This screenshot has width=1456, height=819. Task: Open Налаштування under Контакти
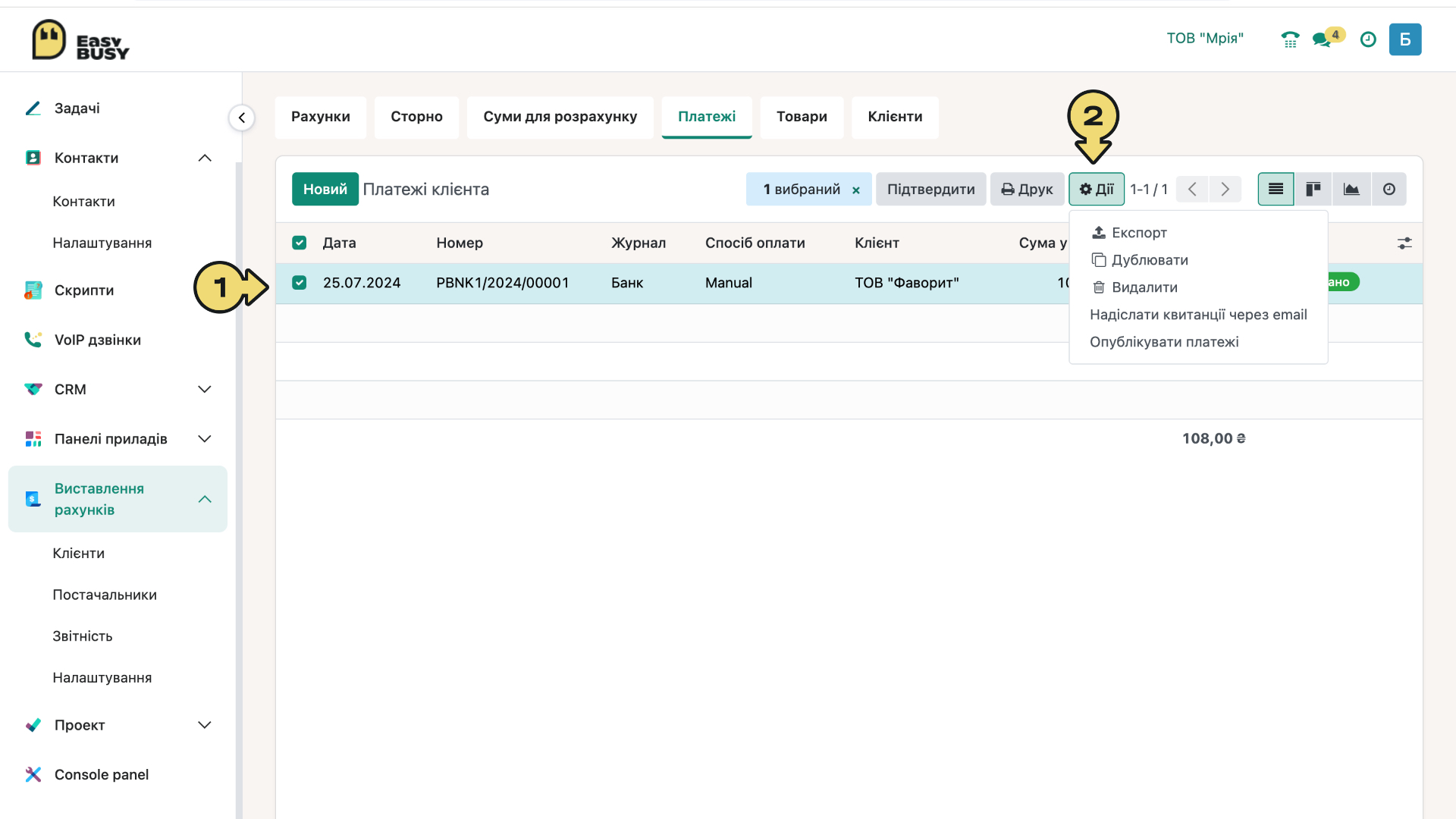click(x=102, y=243)
